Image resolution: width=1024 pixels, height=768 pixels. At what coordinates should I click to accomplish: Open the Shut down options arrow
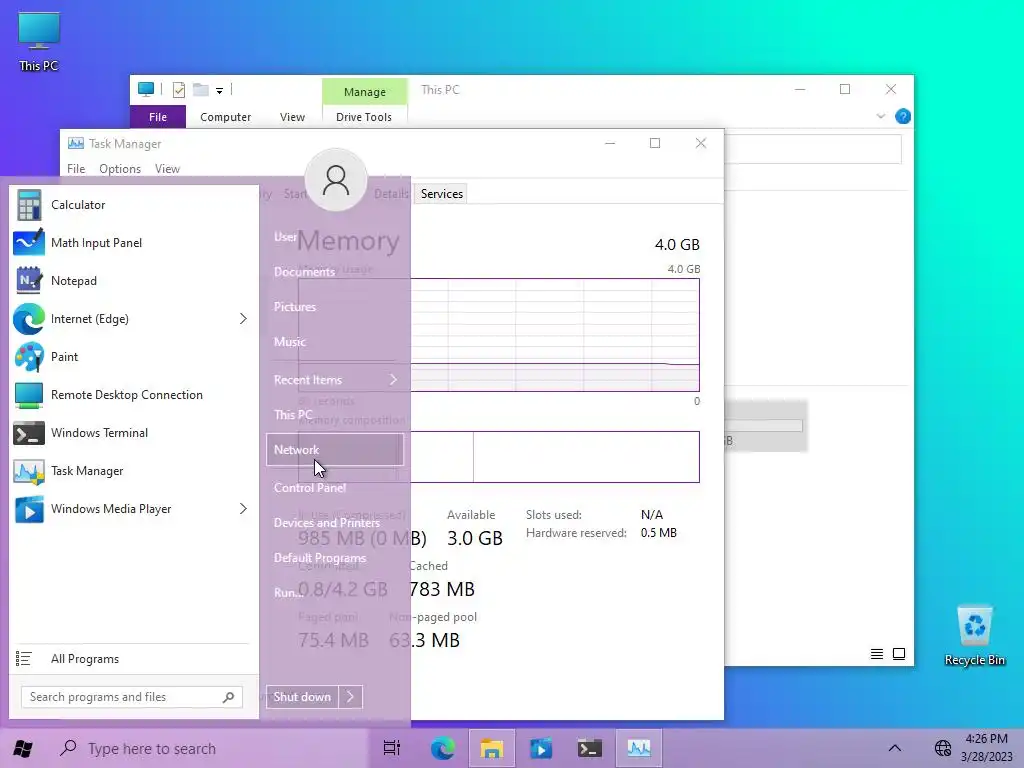[351, 697]
